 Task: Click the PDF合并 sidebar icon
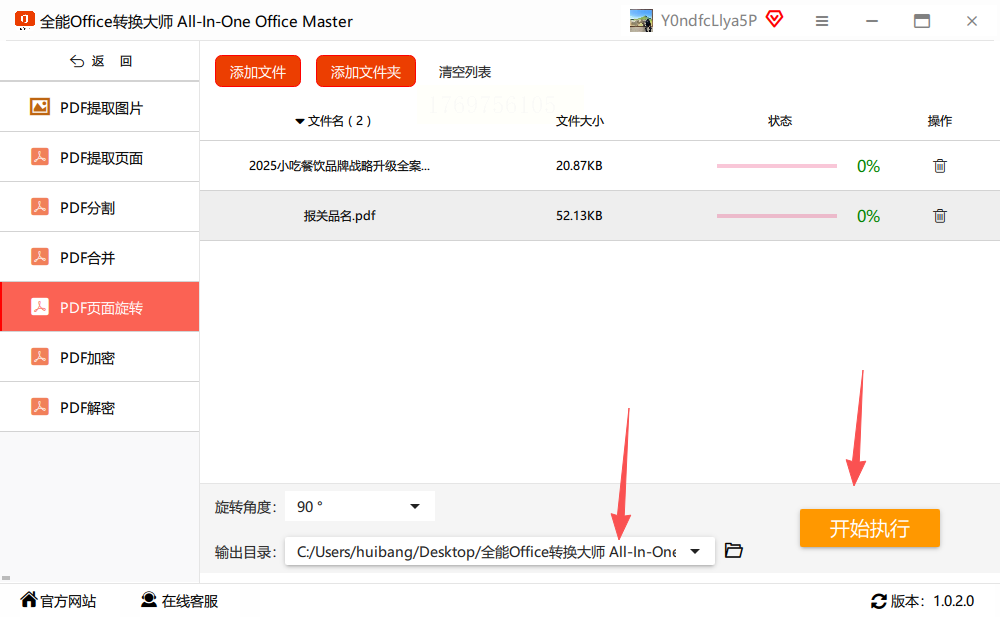point(40,256)
